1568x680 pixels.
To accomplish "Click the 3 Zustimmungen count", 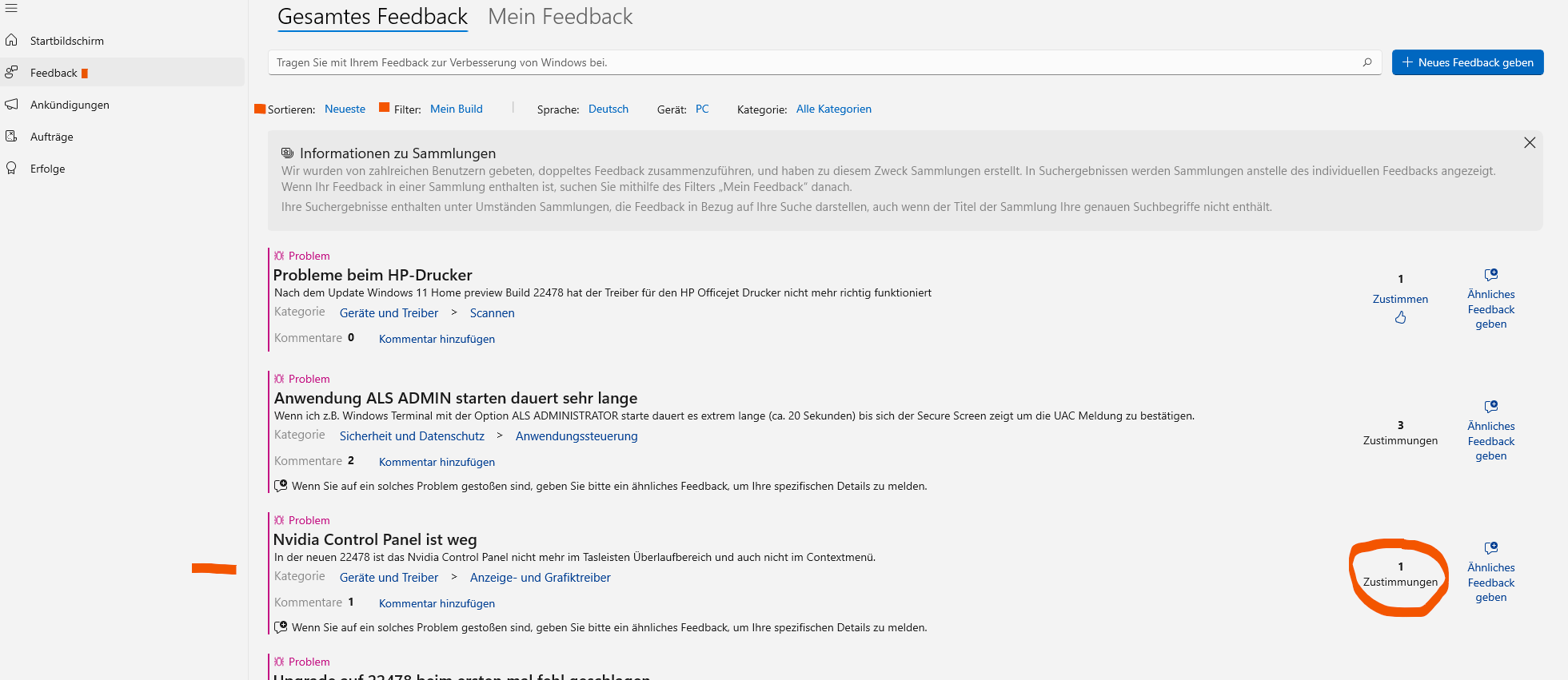I will 1400,433.
